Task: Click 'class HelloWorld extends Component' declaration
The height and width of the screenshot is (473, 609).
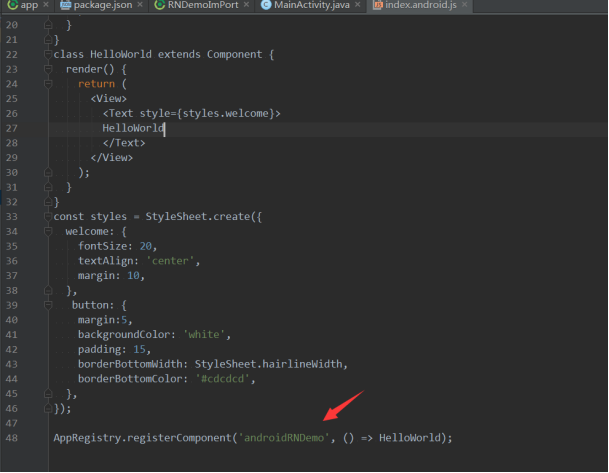Action: (x=158, y=54)
